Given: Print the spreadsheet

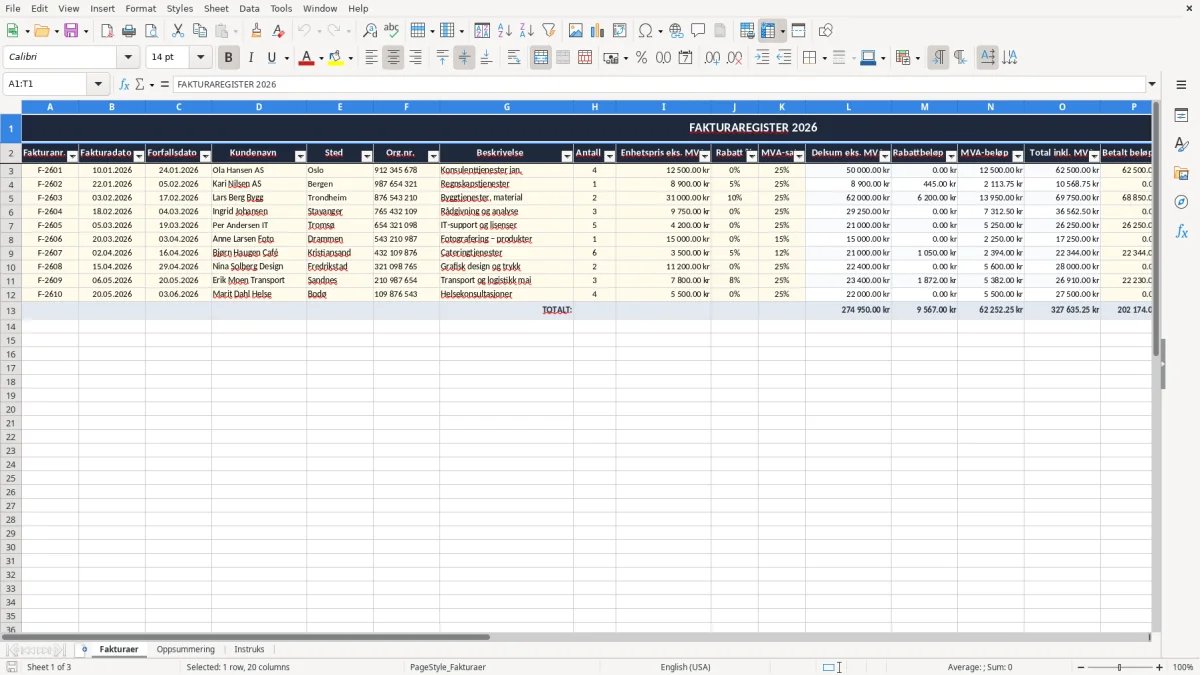Looking at the screenshot, I should coord(129,31).
